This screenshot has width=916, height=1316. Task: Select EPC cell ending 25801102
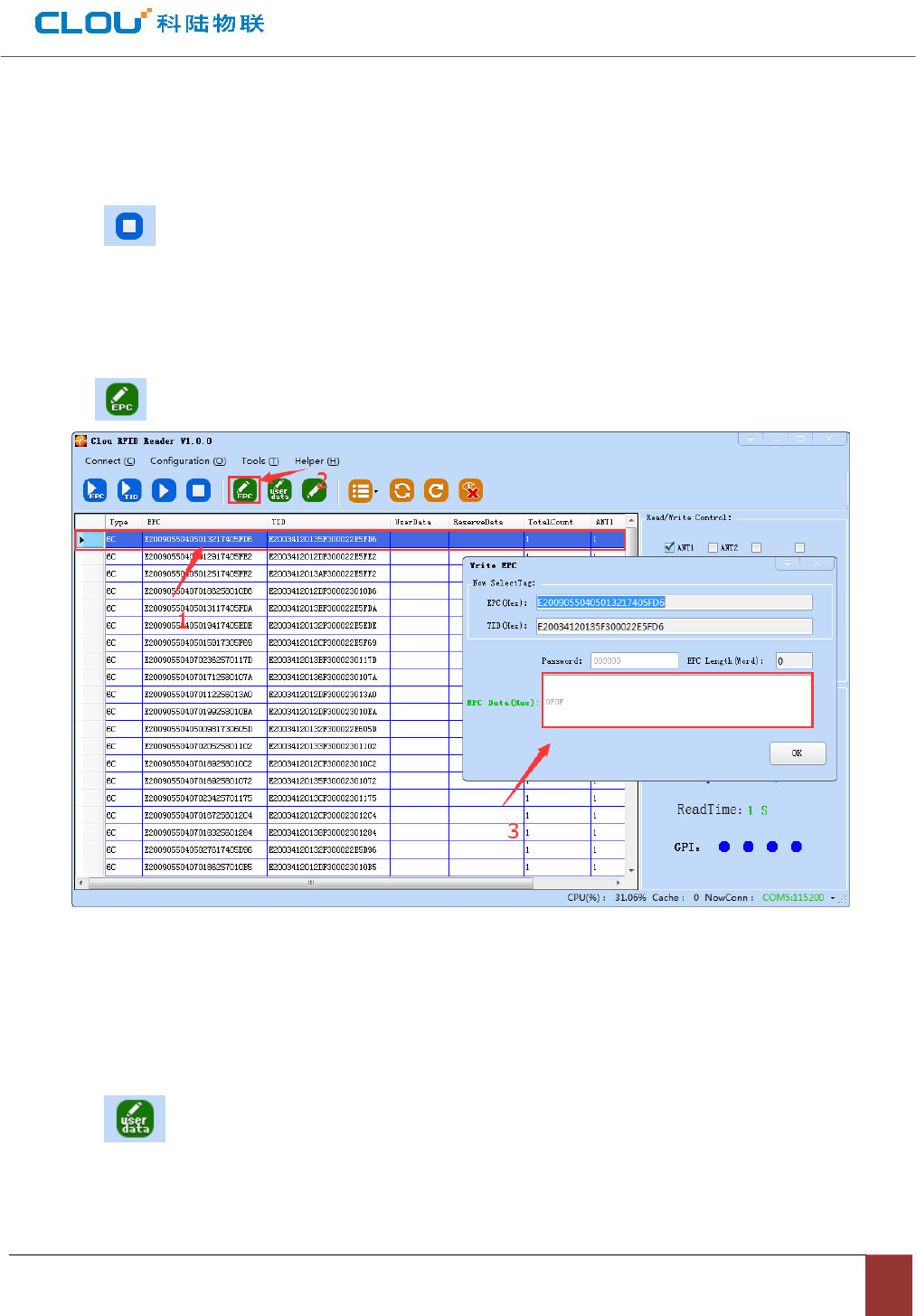point(204,747)
